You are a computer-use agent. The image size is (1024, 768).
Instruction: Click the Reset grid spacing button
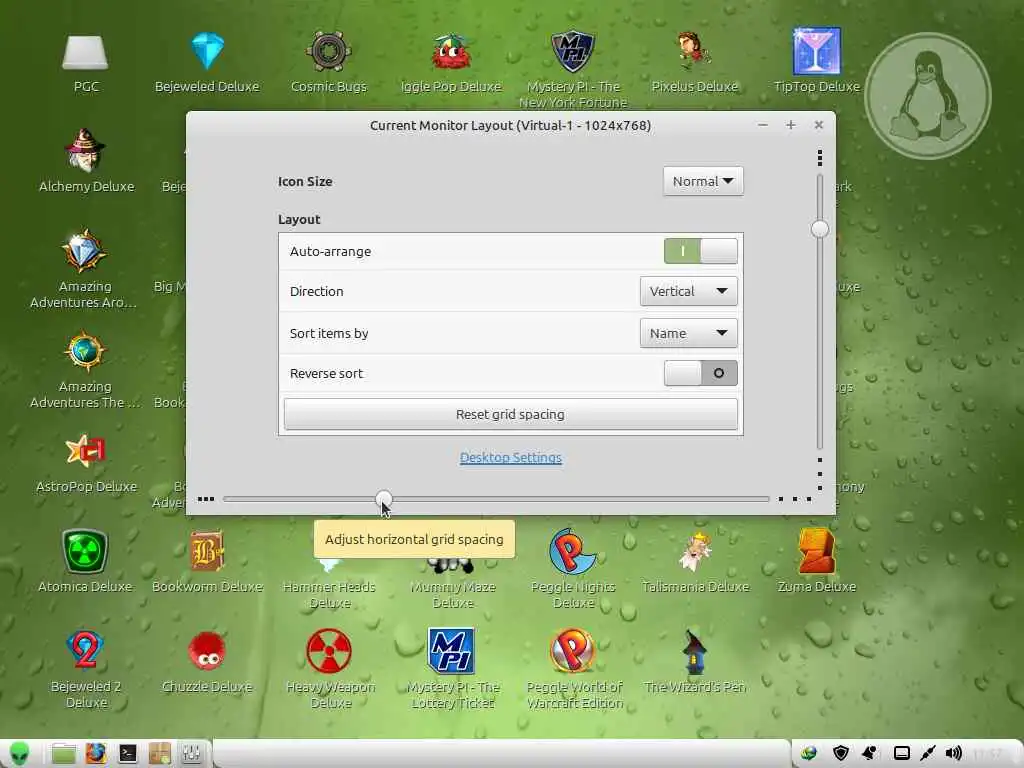coord(511,414)
